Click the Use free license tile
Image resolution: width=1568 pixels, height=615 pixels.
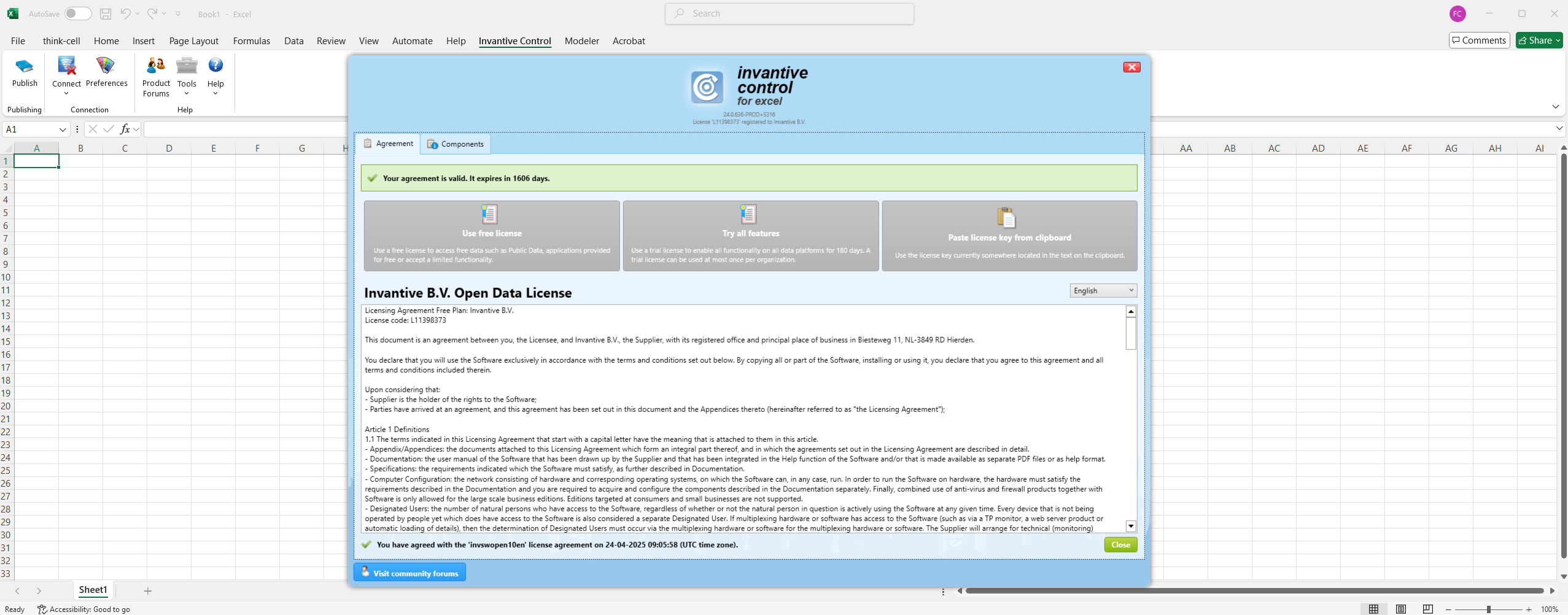pyautogui.click(x=492, y=236)
